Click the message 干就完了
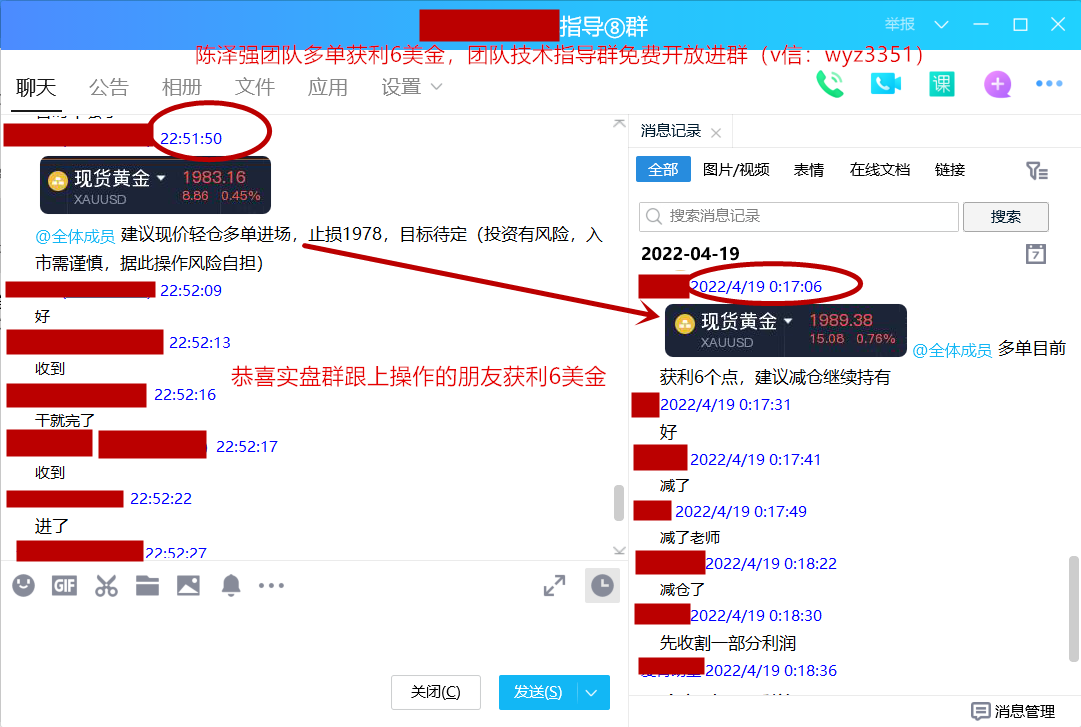The image size is (1081, 727). pos(65,420)
